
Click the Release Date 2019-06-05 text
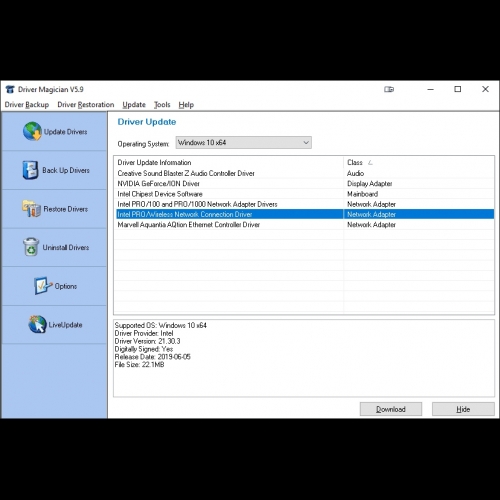click(153, 357)
